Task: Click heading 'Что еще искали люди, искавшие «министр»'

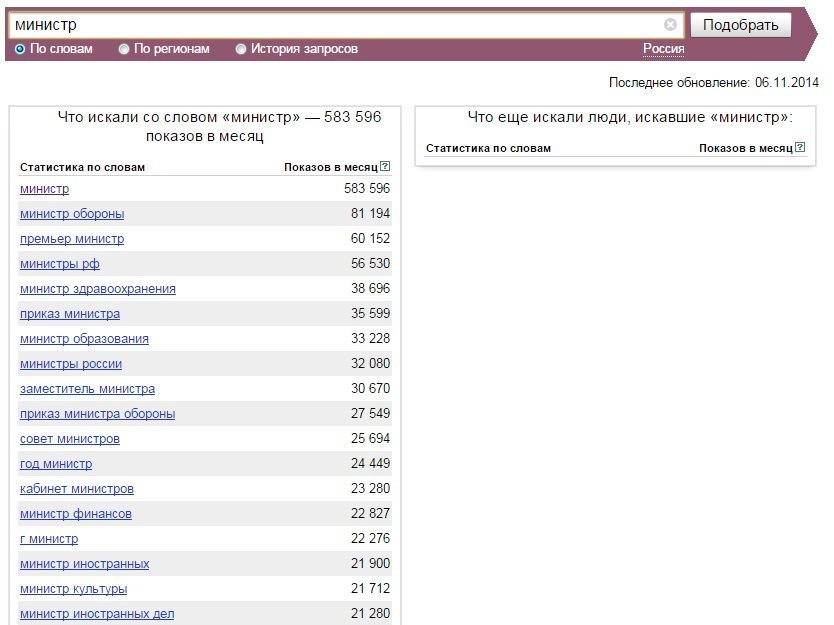Action: [630, 117]
